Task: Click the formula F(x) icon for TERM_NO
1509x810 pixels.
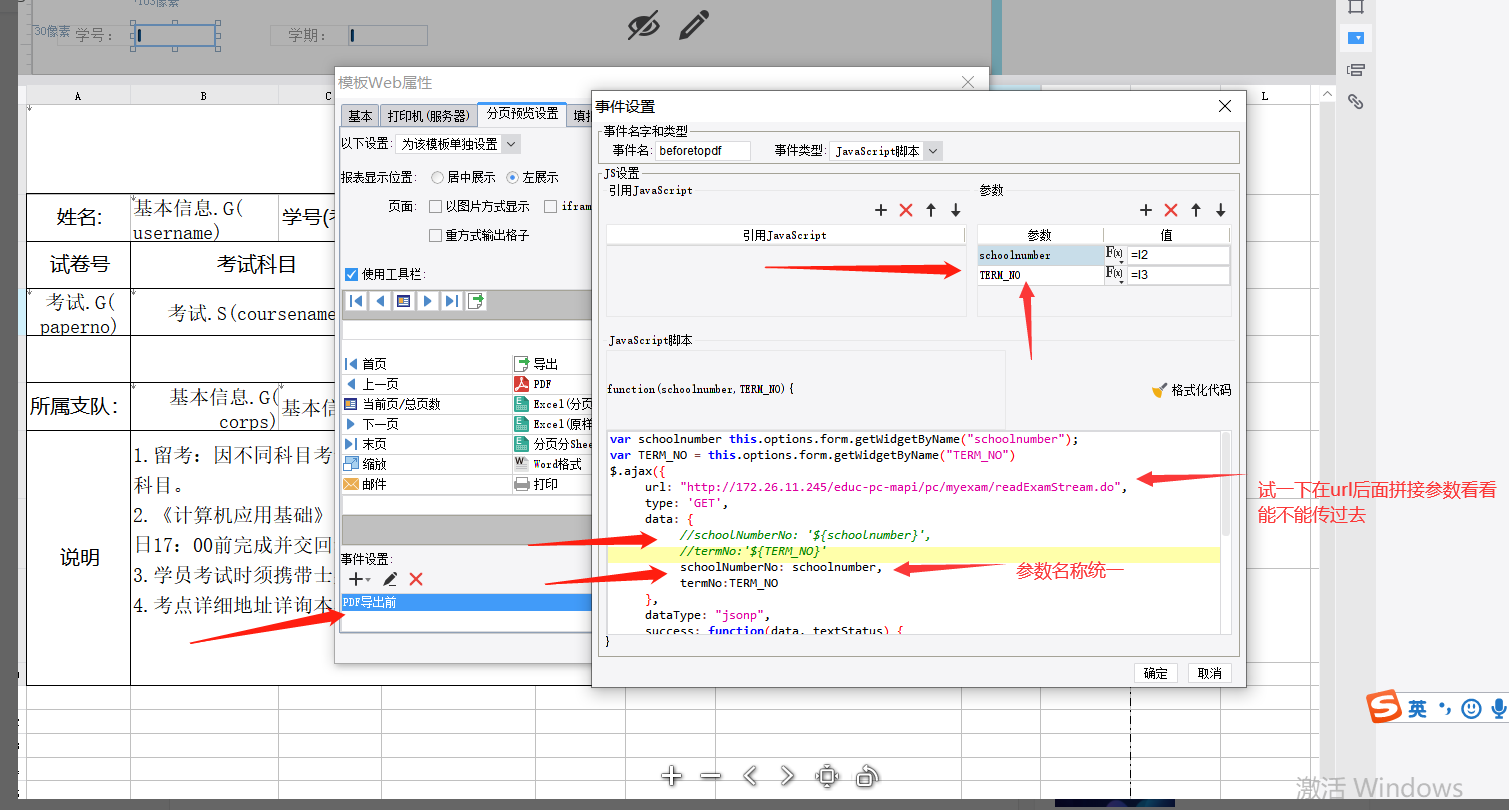Action: (x=1114, y=275)
